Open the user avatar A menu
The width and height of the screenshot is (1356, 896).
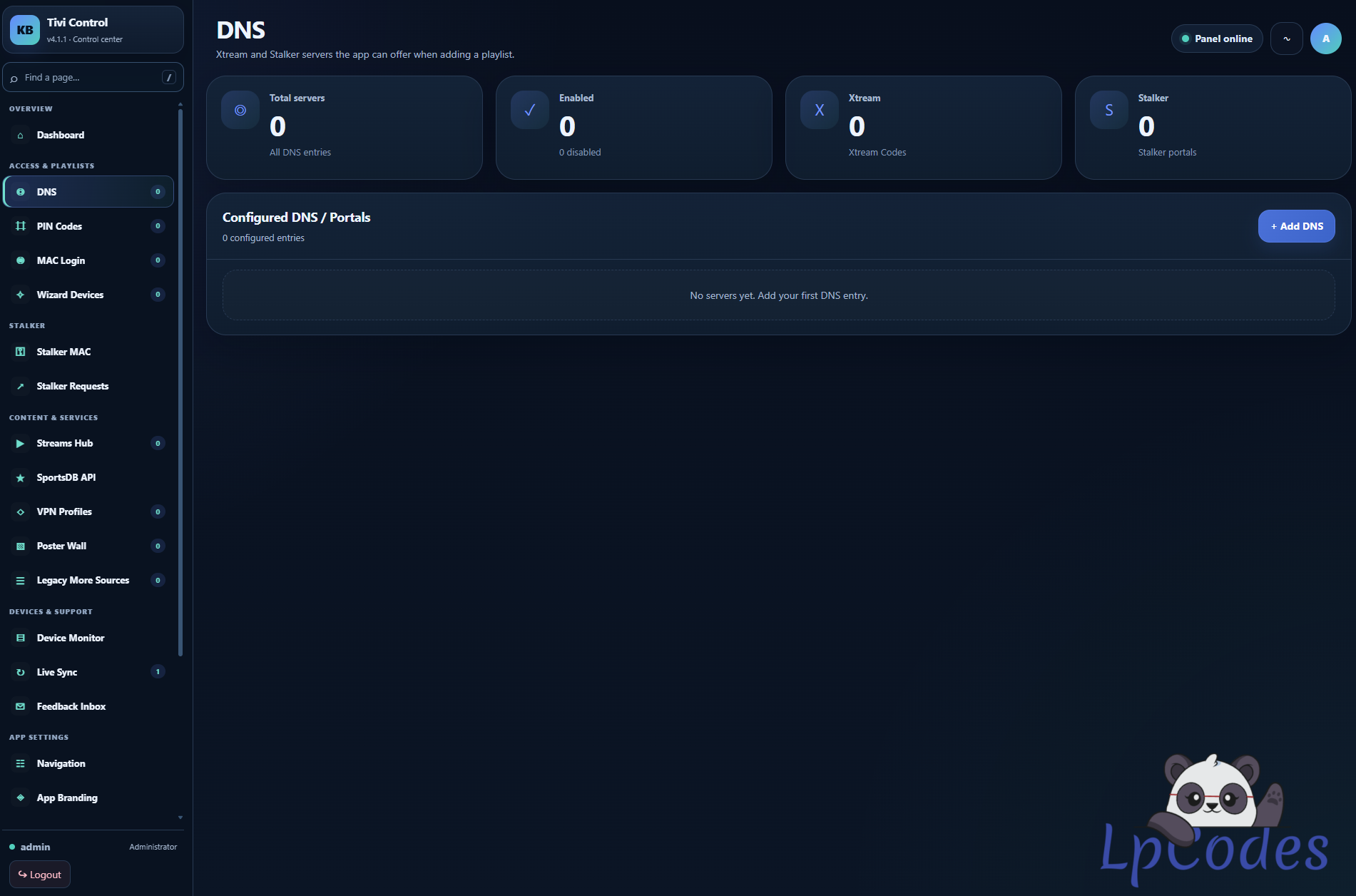(x=1326, y=39)
